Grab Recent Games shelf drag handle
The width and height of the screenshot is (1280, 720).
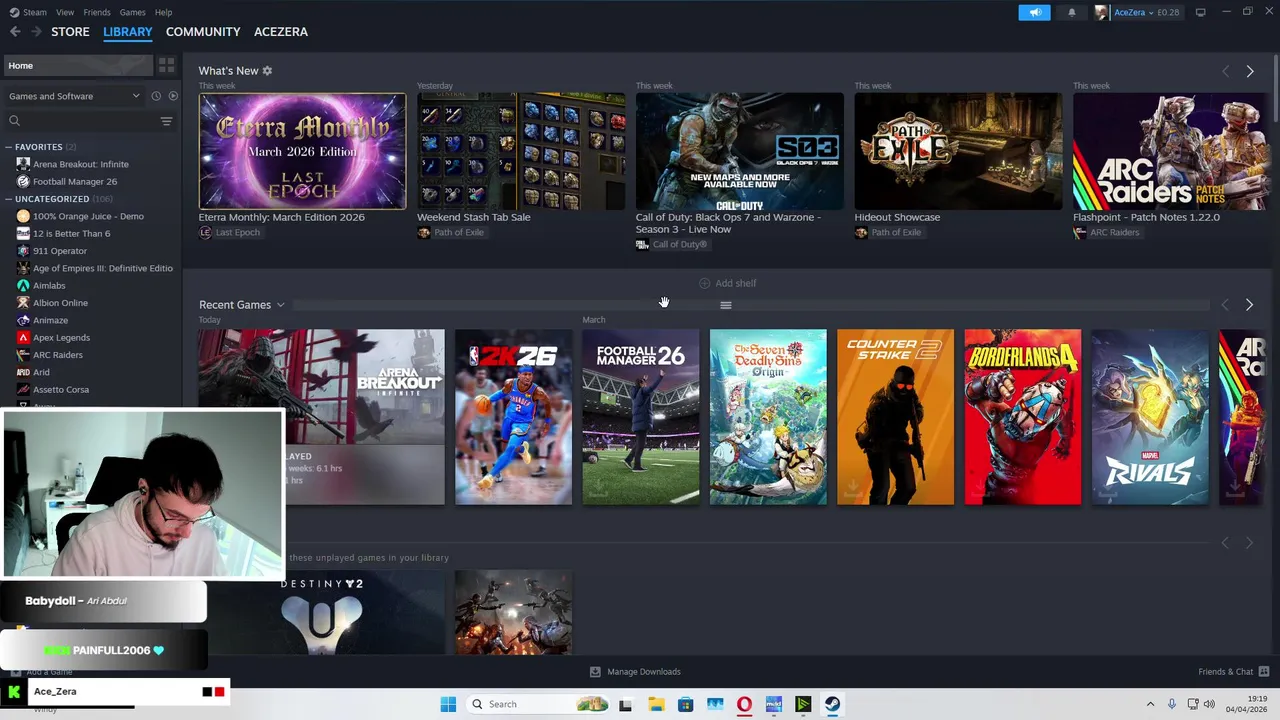726,305
